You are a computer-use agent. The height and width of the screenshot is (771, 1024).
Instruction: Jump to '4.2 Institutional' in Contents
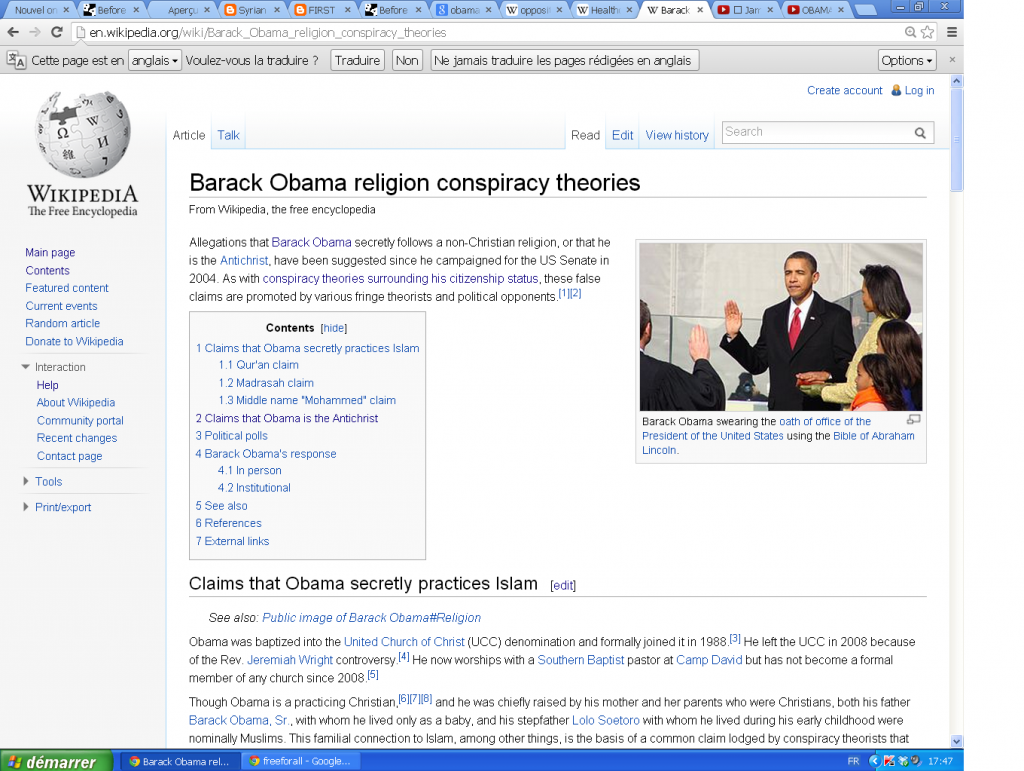tap(254, 488)
